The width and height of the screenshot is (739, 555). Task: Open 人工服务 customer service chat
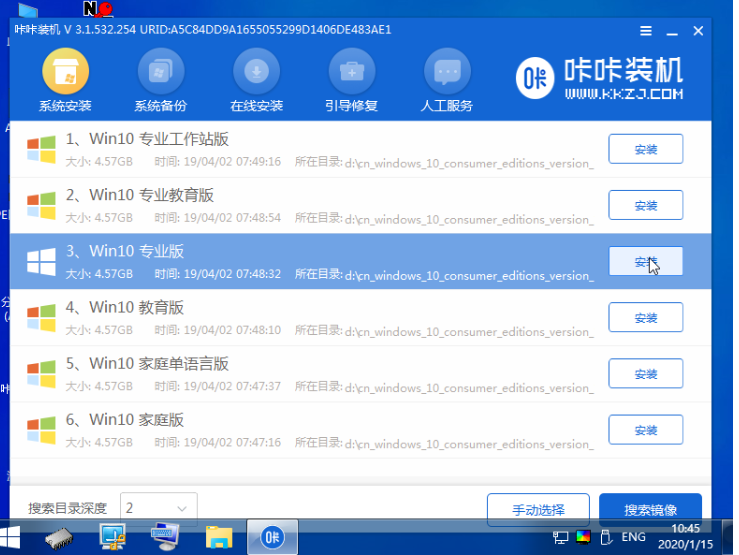[x=447, y=81]
